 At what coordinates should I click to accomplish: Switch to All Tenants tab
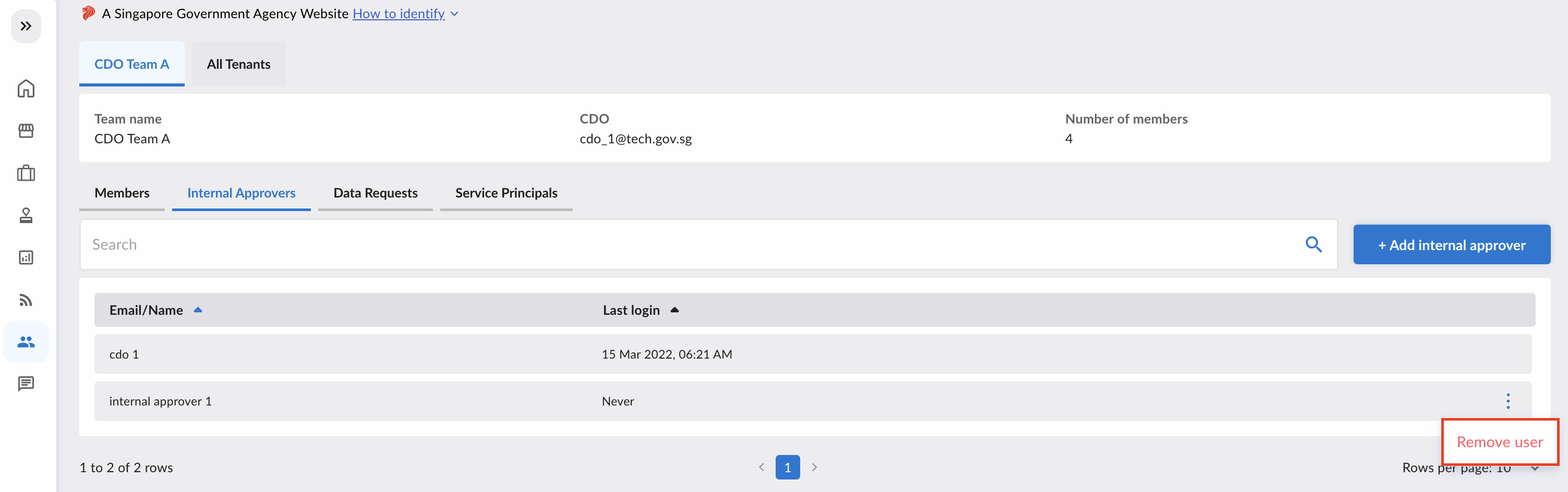click(x=238, y=64)
